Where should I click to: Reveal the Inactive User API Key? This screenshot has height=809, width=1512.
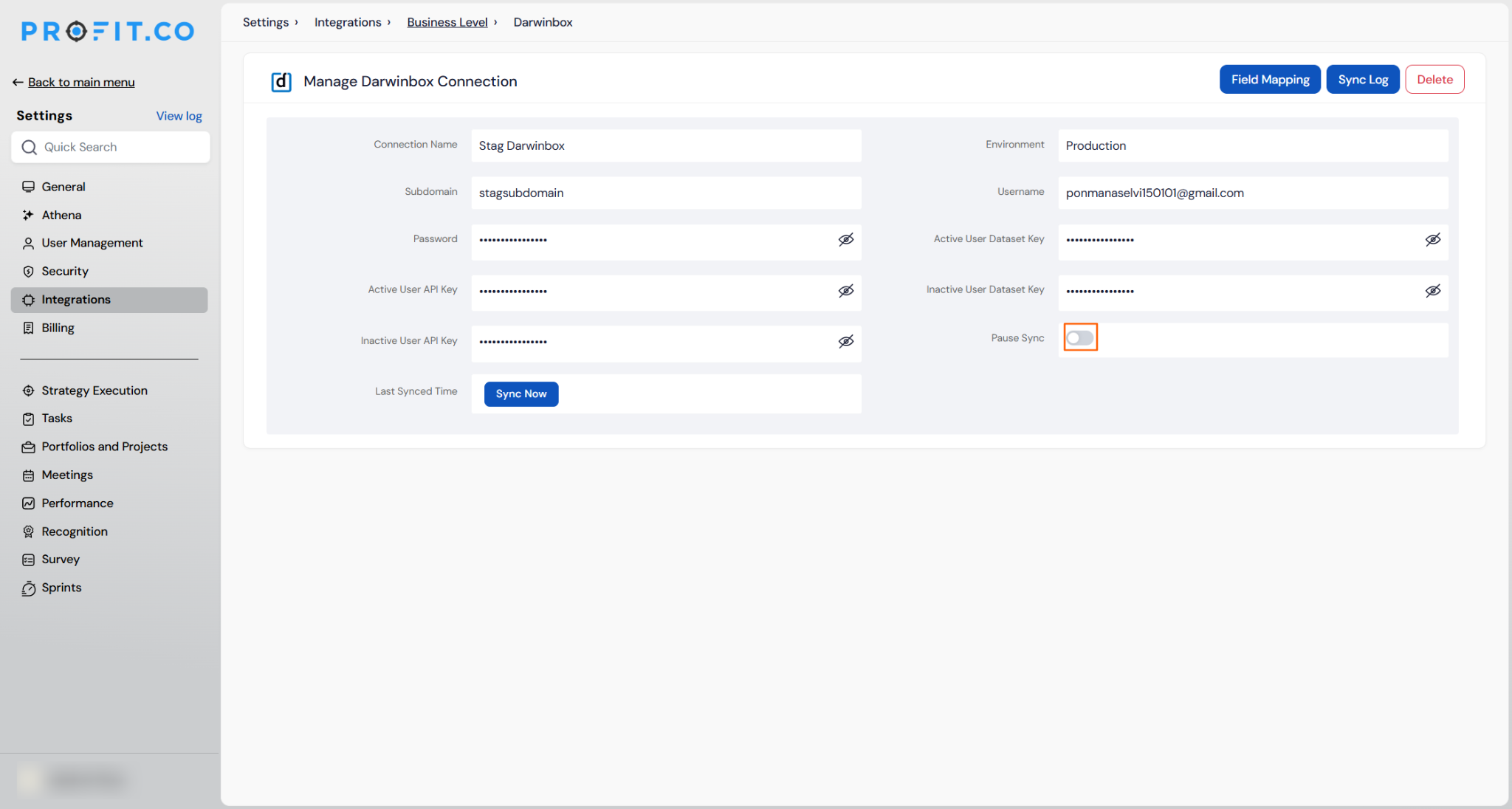coord(846,341)
